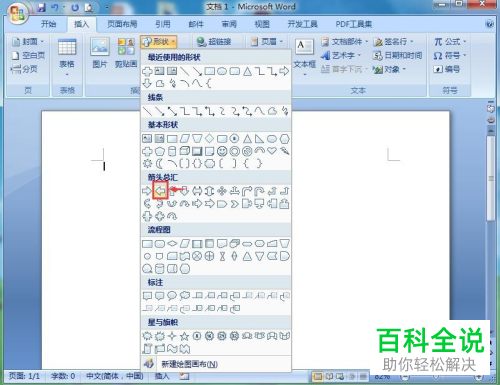Click the 编号 number button
Image resolution: width=500 pixels, height=385 pixels.
click(x=447, y=69)
